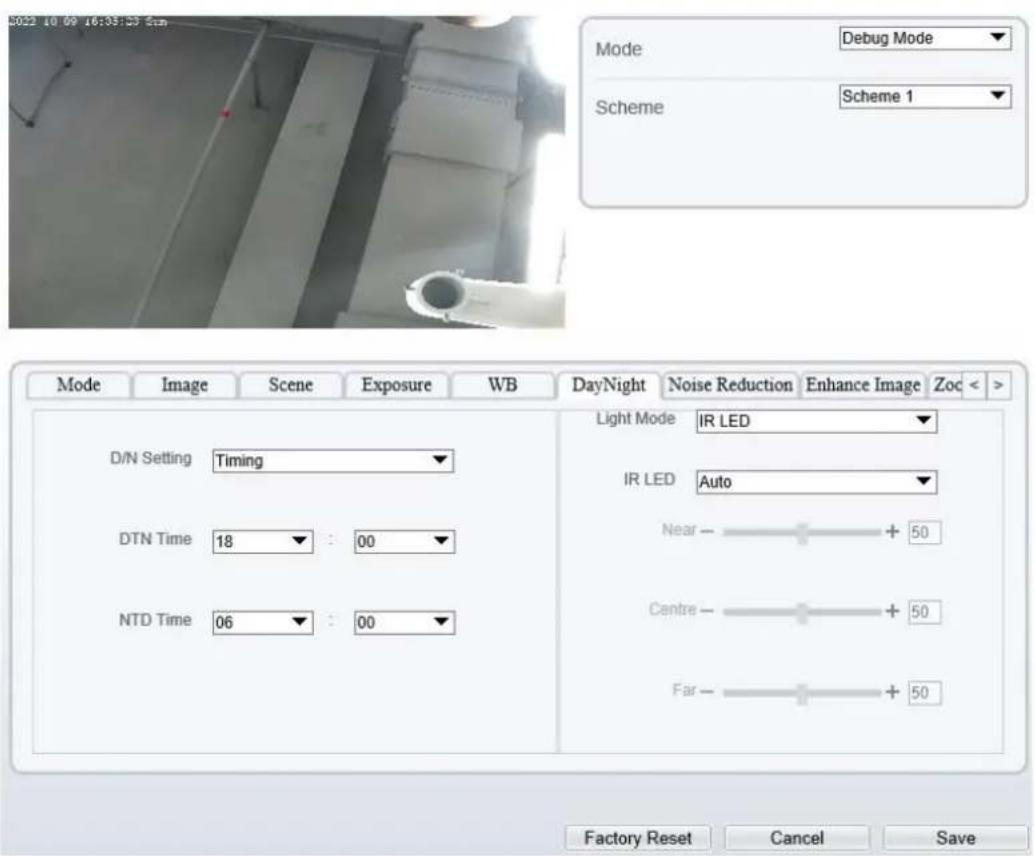Decrease Centre value with minus icon
The image size is (1035, 856).
(x=707, y=611)
